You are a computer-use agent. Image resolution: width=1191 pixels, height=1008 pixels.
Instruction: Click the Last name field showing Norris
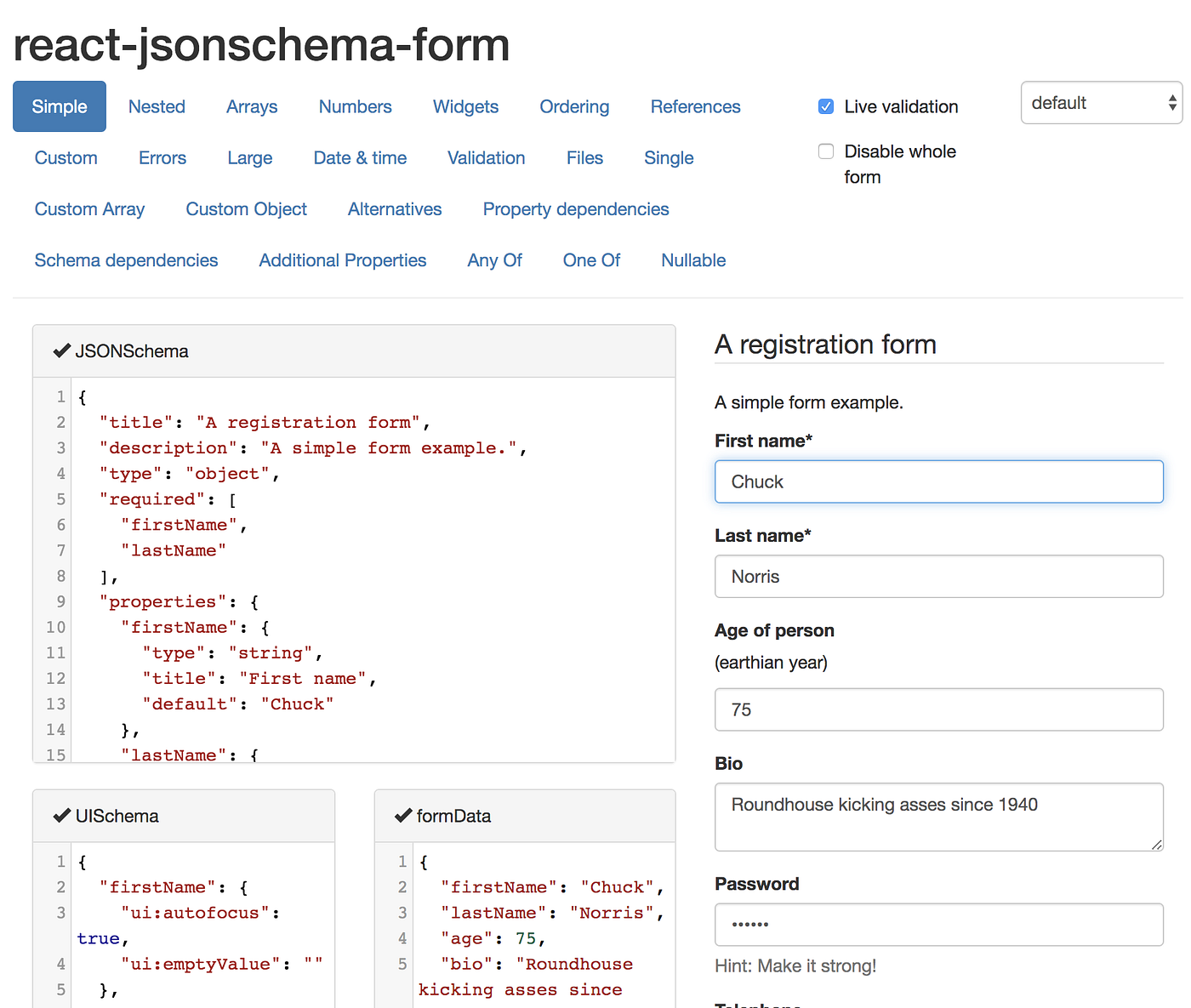pos(938,577)
